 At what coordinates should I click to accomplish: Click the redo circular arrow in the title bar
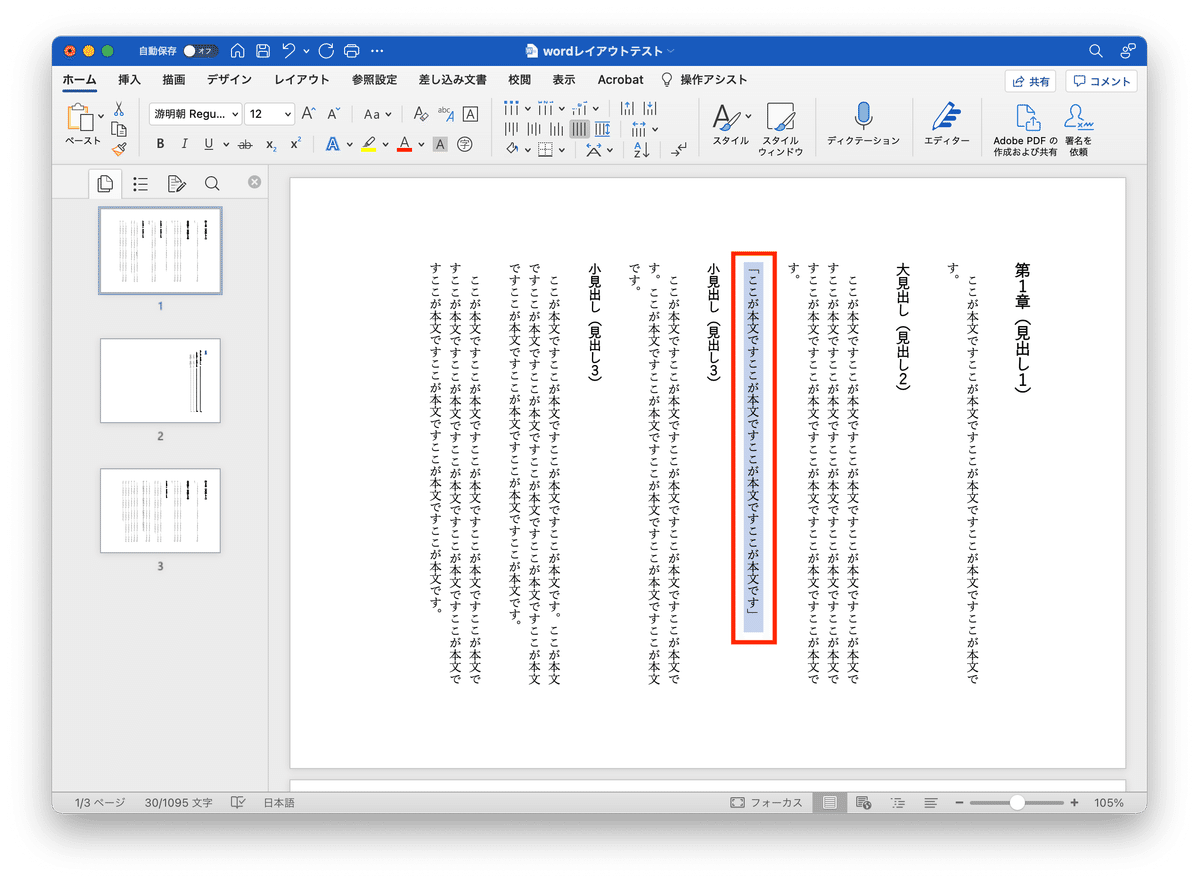326,50
